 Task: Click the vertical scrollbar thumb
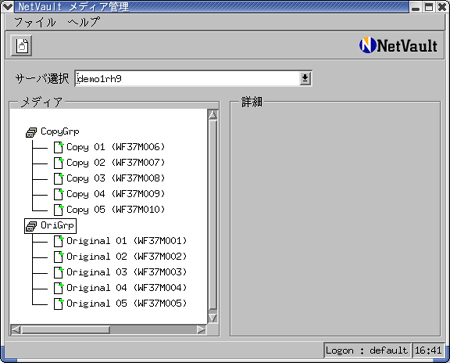[x=213, y=215]
